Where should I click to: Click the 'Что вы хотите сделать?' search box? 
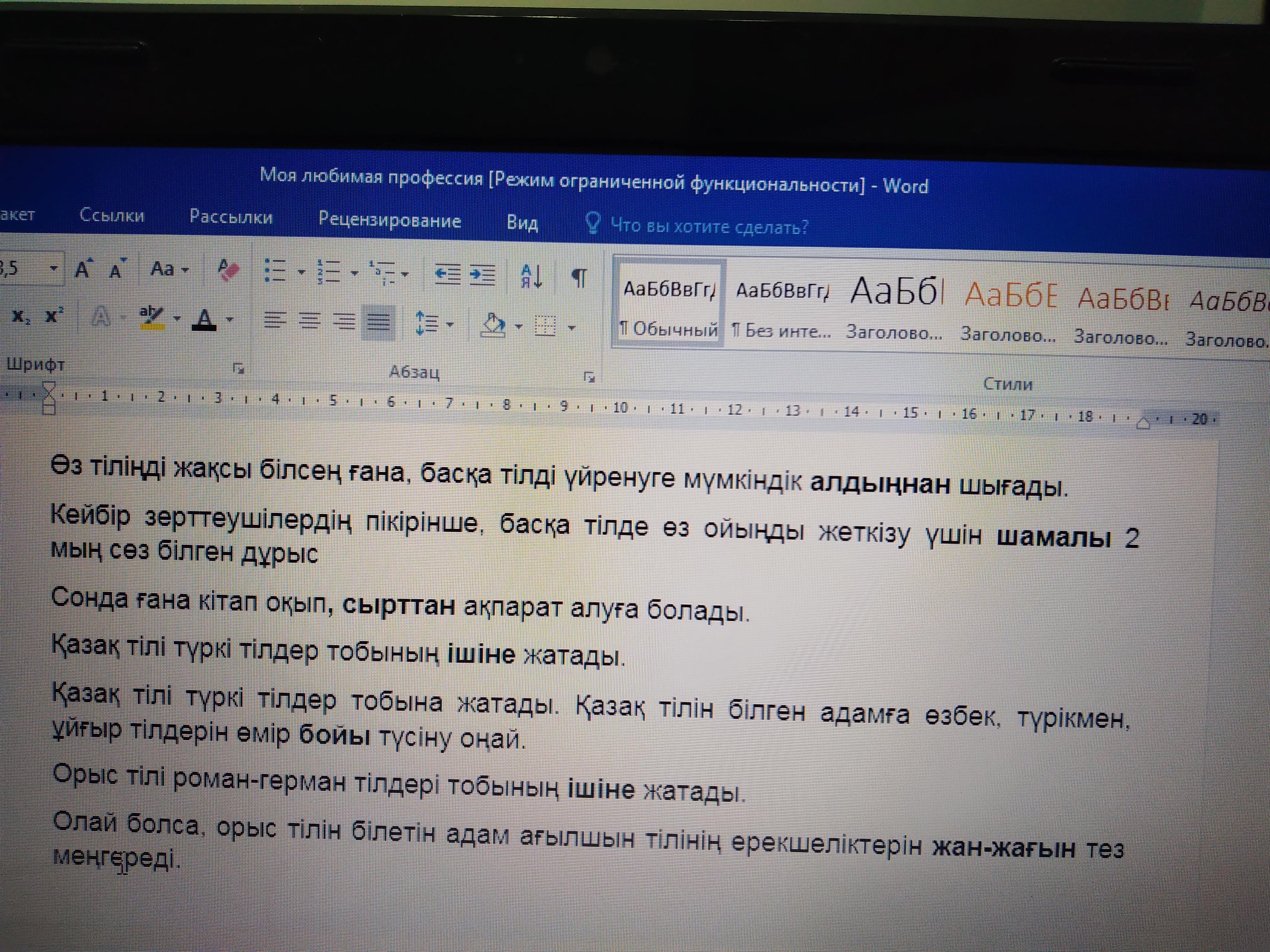[709, 226]
